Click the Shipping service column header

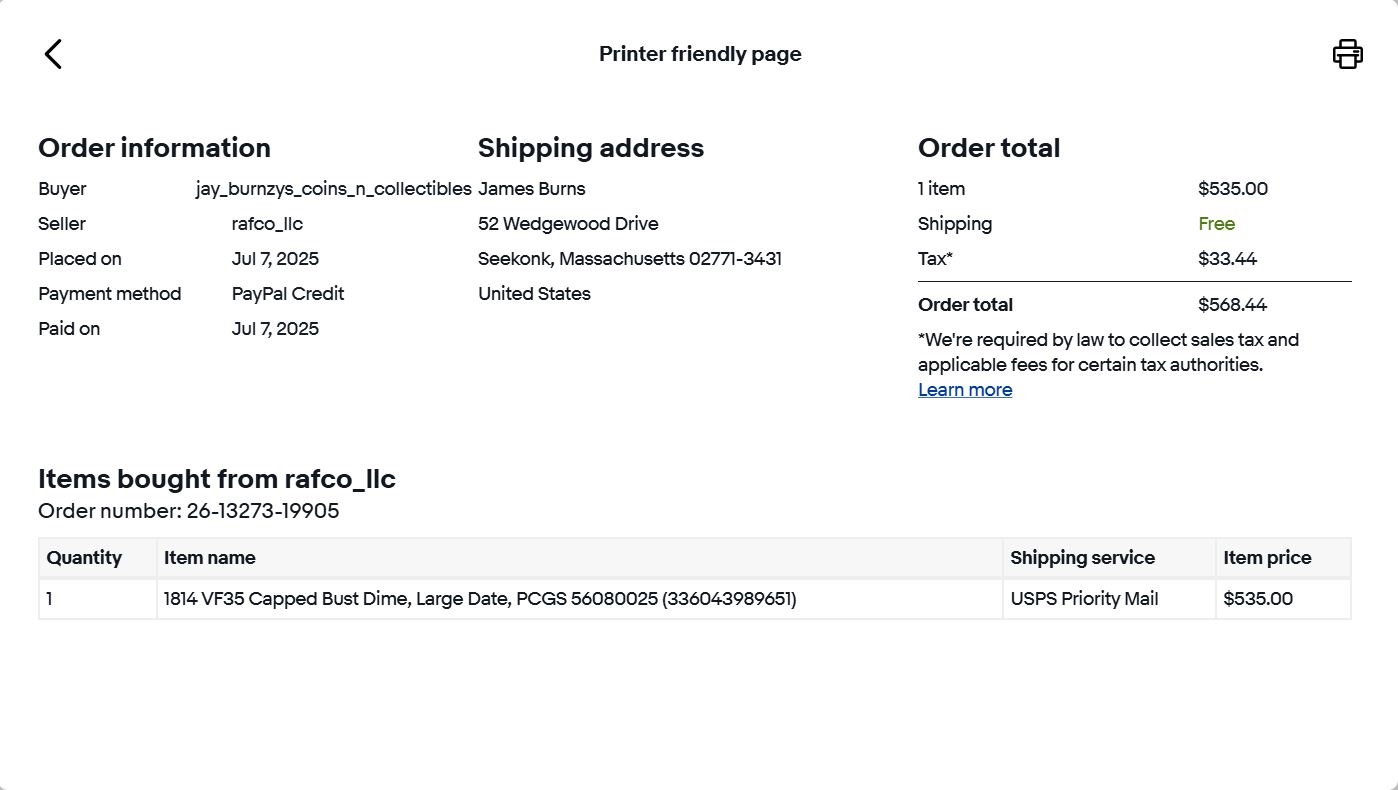pyautogui.click(x=1082, y=558)
